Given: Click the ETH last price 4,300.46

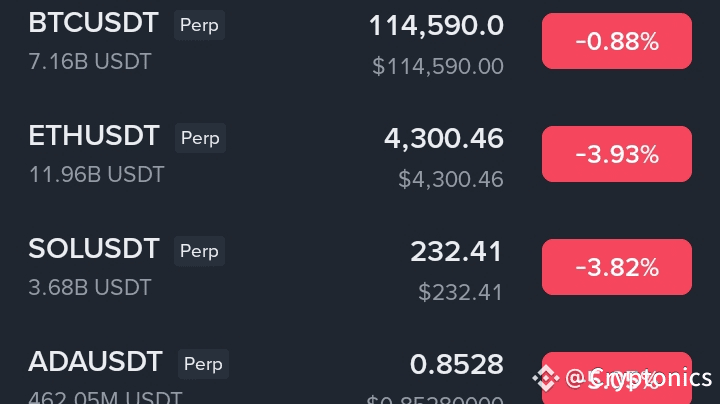Looking at the screenshot, I should 443,139.
